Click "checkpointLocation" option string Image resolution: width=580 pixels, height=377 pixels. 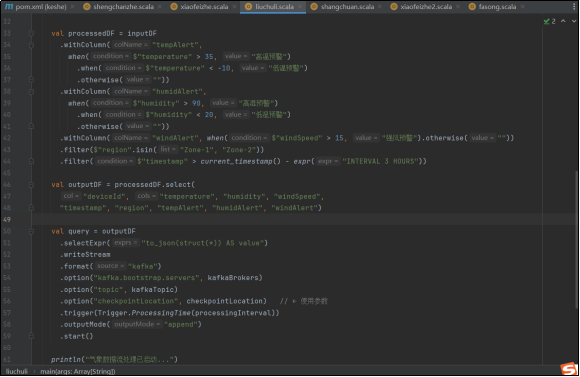coord(136,301)
